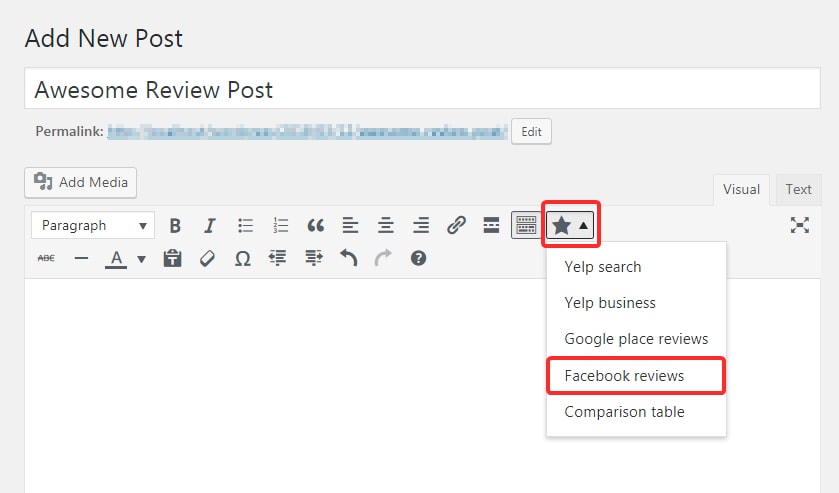Image resolution: width=839 pixels, height=493 pixels.
Task: Click the post title input field
Action: [422, 90]
